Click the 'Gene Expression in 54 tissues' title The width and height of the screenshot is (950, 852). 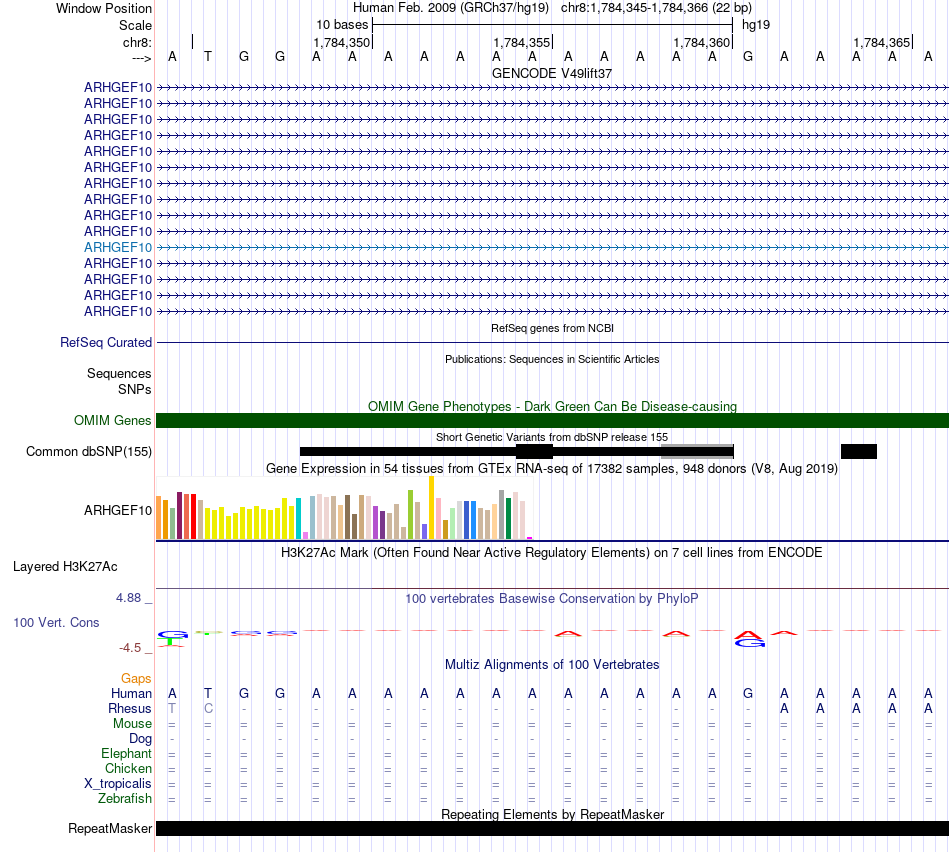click(x=552, y=468)
